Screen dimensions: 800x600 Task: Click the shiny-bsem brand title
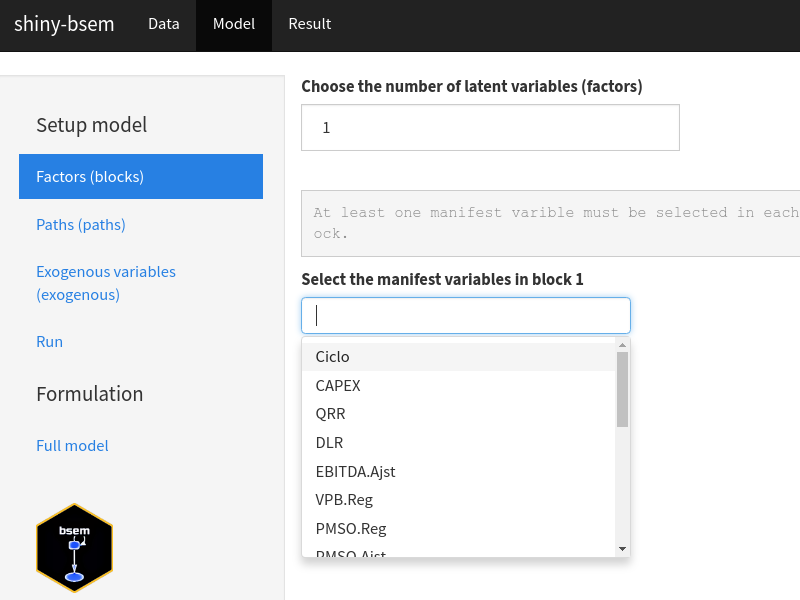click(64, 24)
